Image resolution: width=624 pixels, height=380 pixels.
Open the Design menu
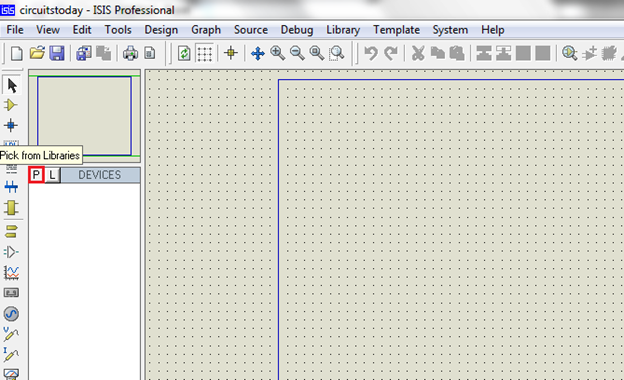tap(161, 30)
